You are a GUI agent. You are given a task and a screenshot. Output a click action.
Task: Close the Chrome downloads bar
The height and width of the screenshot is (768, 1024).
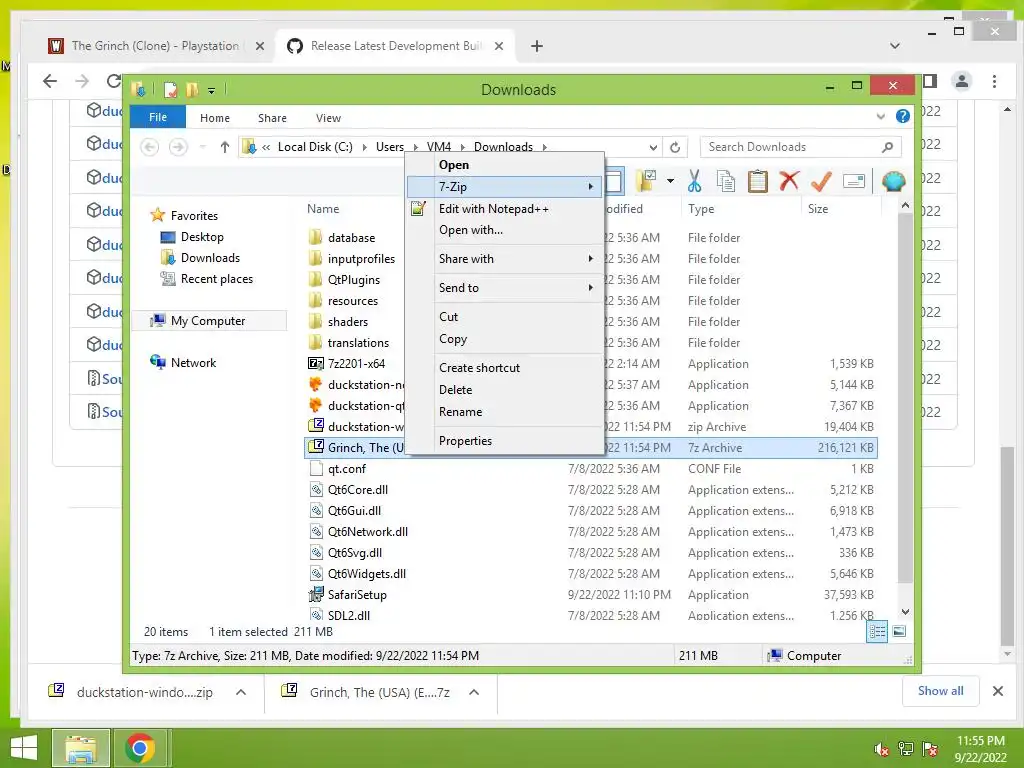coord(998,691)
